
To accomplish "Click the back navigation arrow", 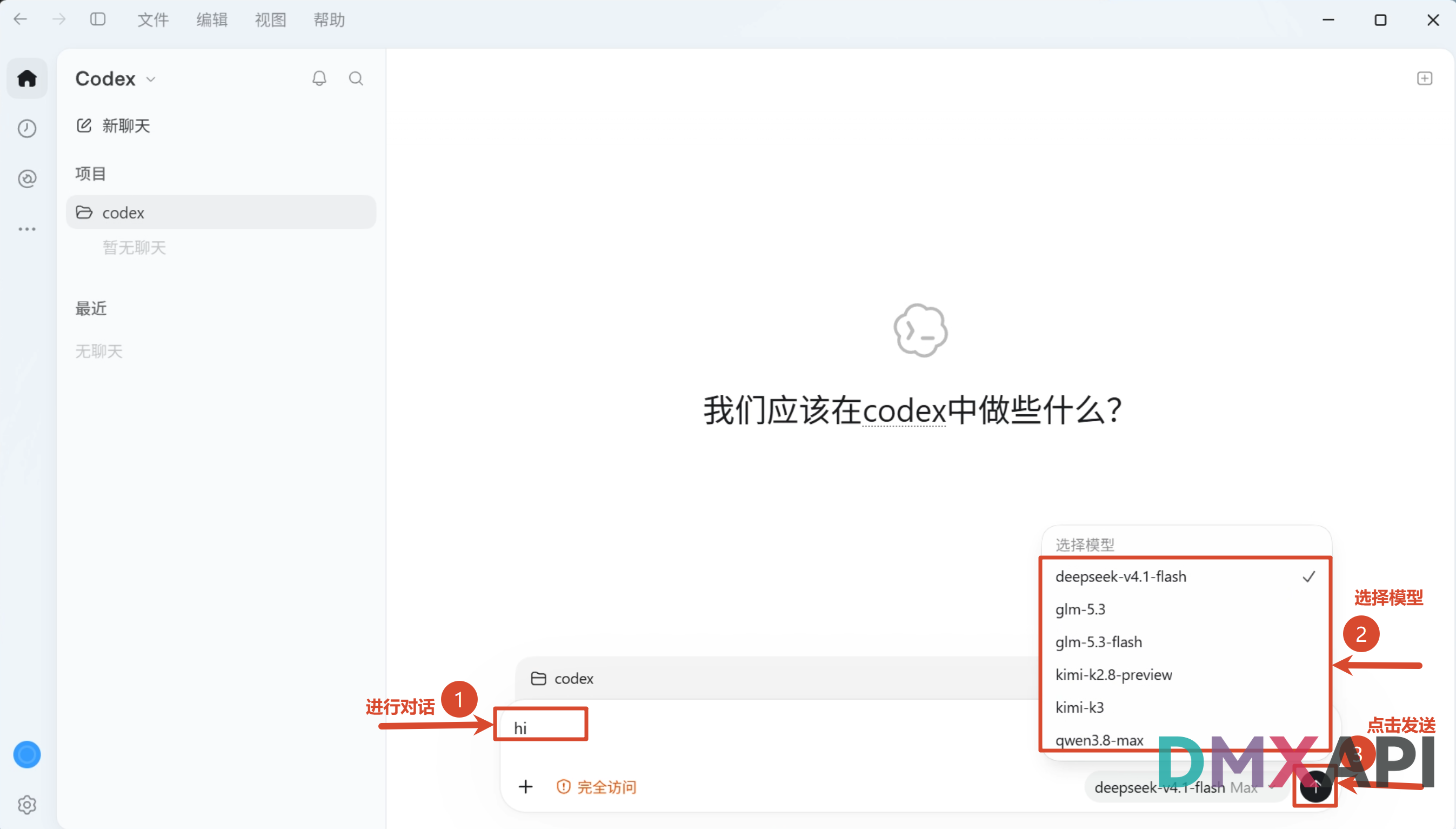I will [x=21, y=19].
